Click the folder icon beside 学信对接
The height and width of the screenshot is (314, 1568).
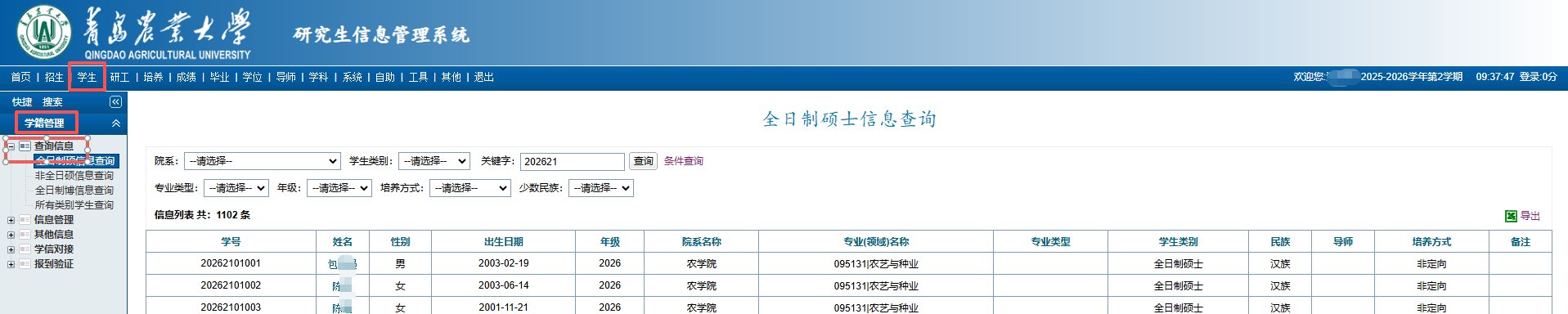click(x=25, y=249)
